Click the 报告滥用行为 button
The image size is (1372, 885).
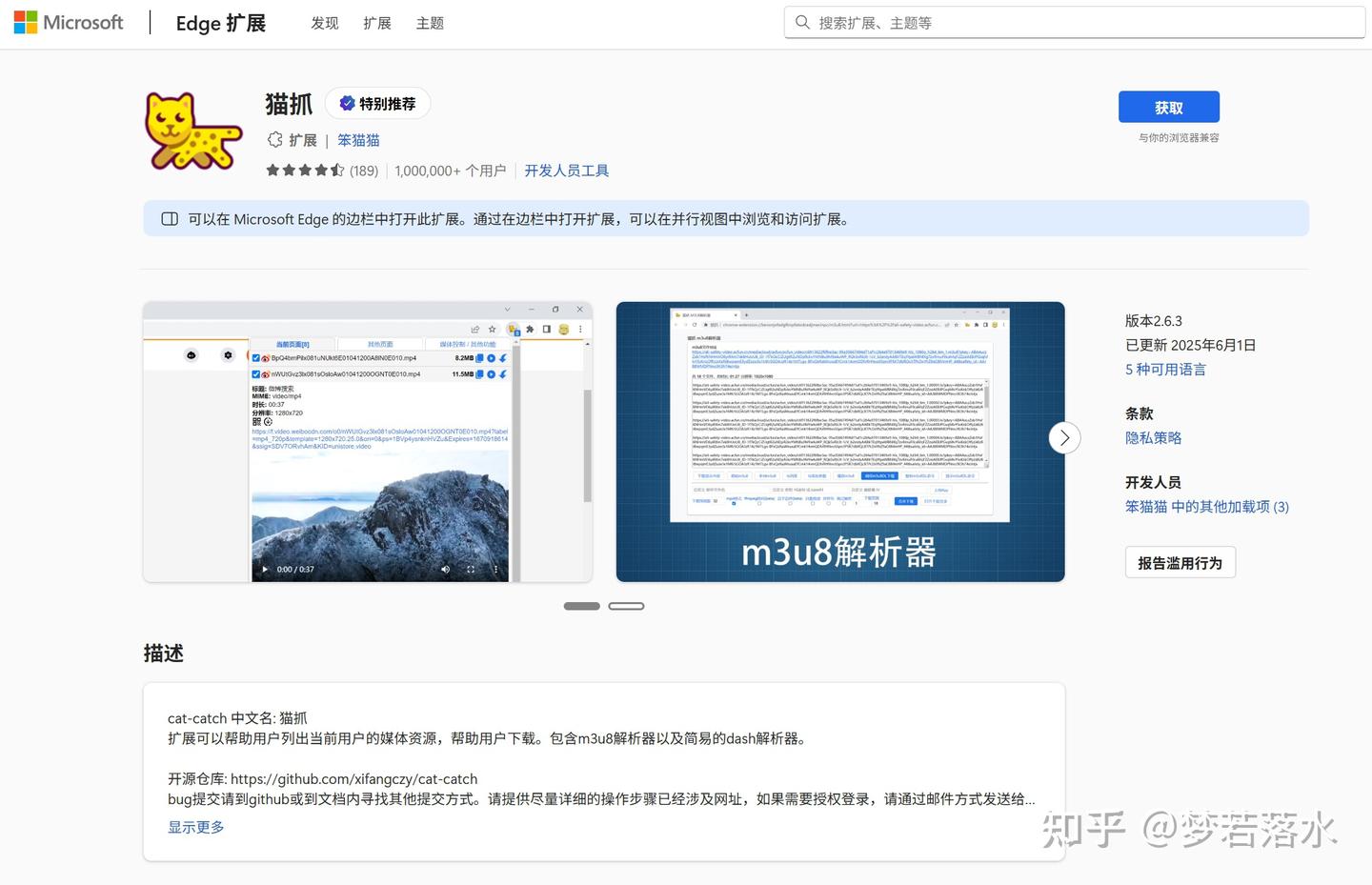point(1180,563)
